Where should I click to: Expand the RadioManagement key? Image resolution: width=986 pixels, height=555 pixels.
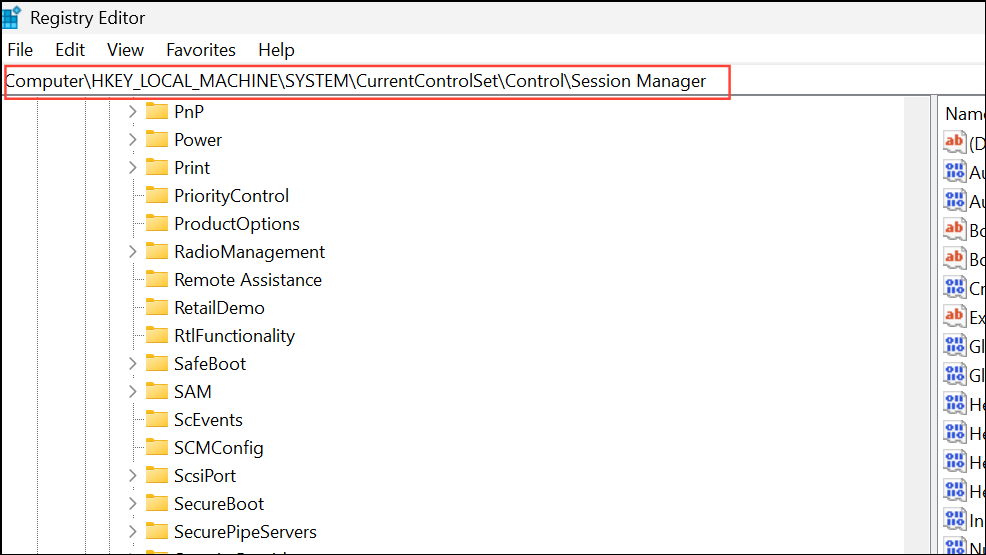point(132,251)
